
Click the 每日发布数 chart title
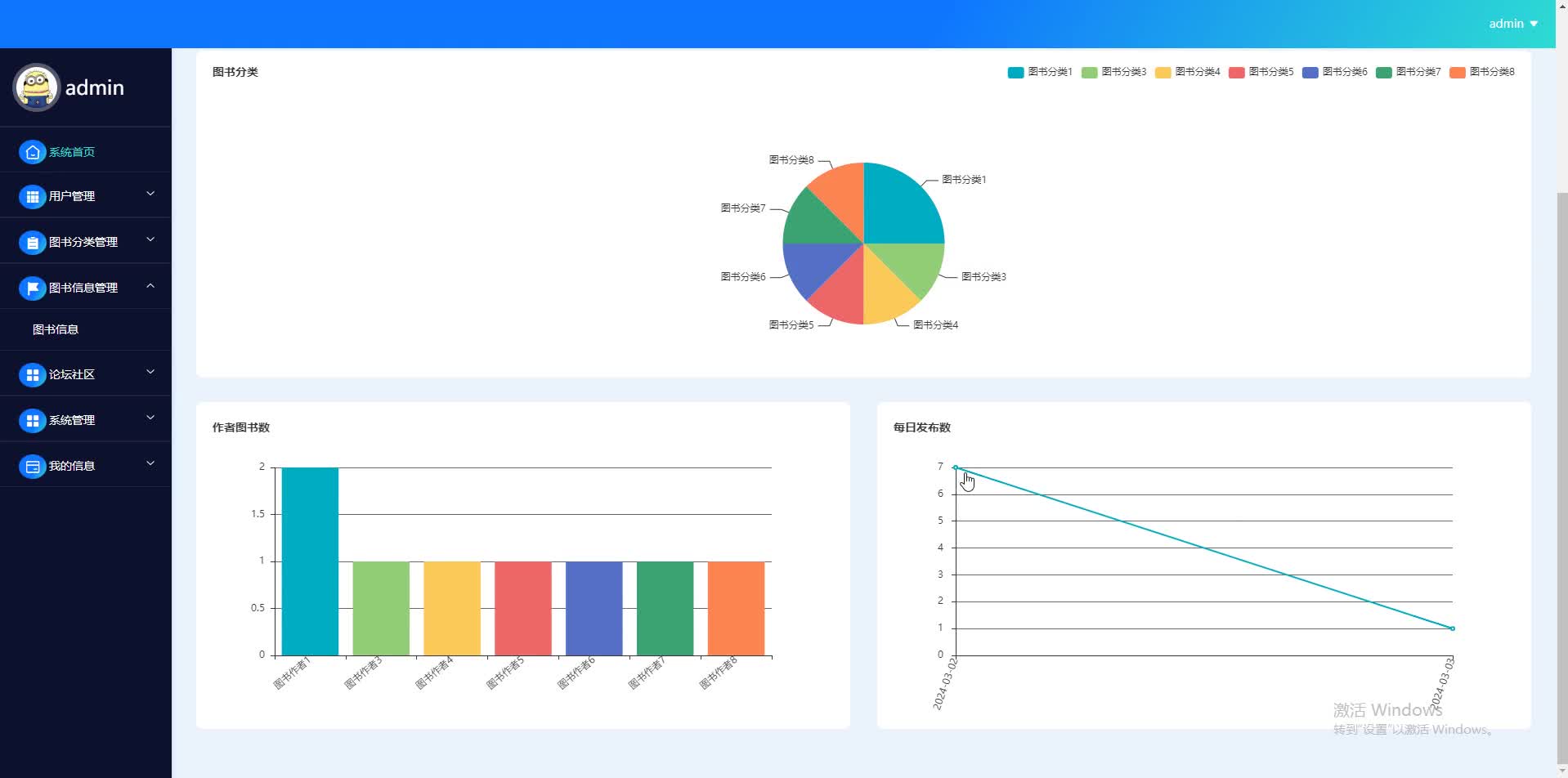922,427
